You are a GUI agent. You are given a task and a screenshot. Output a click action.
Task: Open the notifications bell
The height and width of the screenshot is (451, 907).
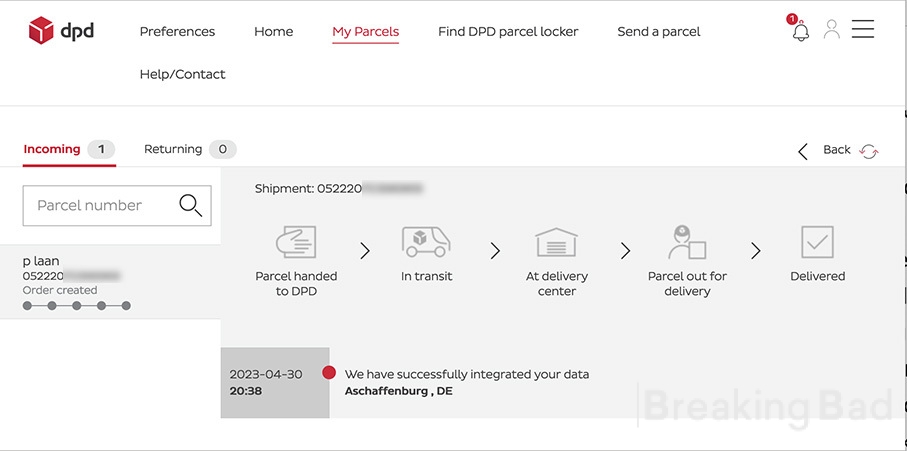pos(799,29)
